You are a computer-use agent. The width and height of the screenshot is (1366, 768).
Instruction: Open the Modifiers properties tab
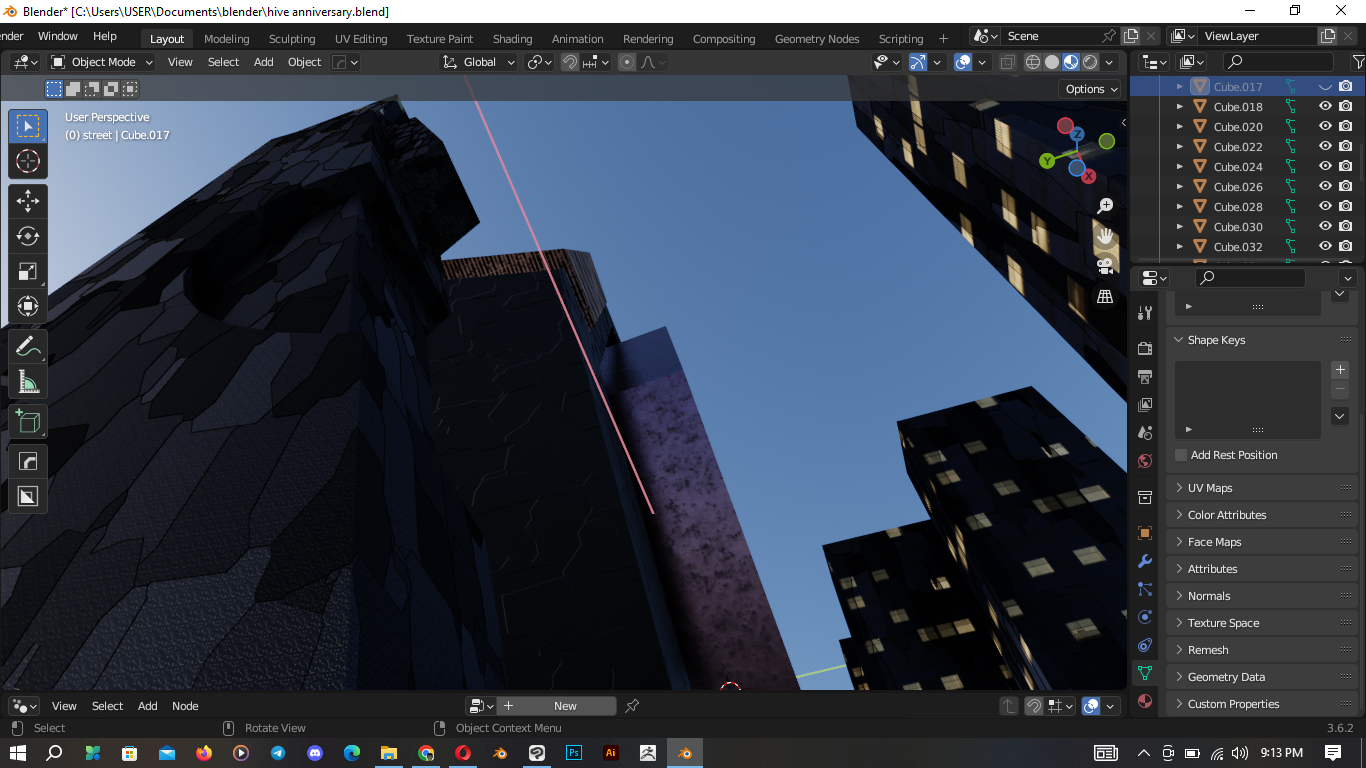(1145, 561)
